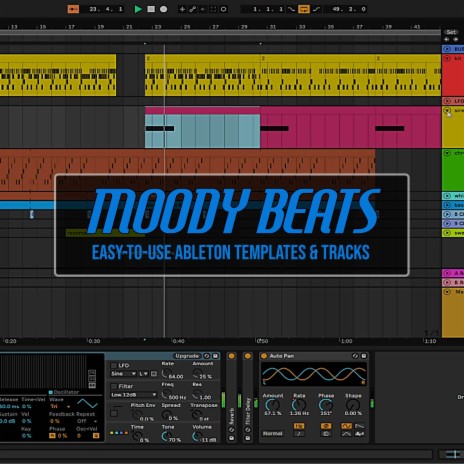Select the sine waveform icon in Auto Pan
This screenshot has width=464, height=464.
click(x=346, y=426)
